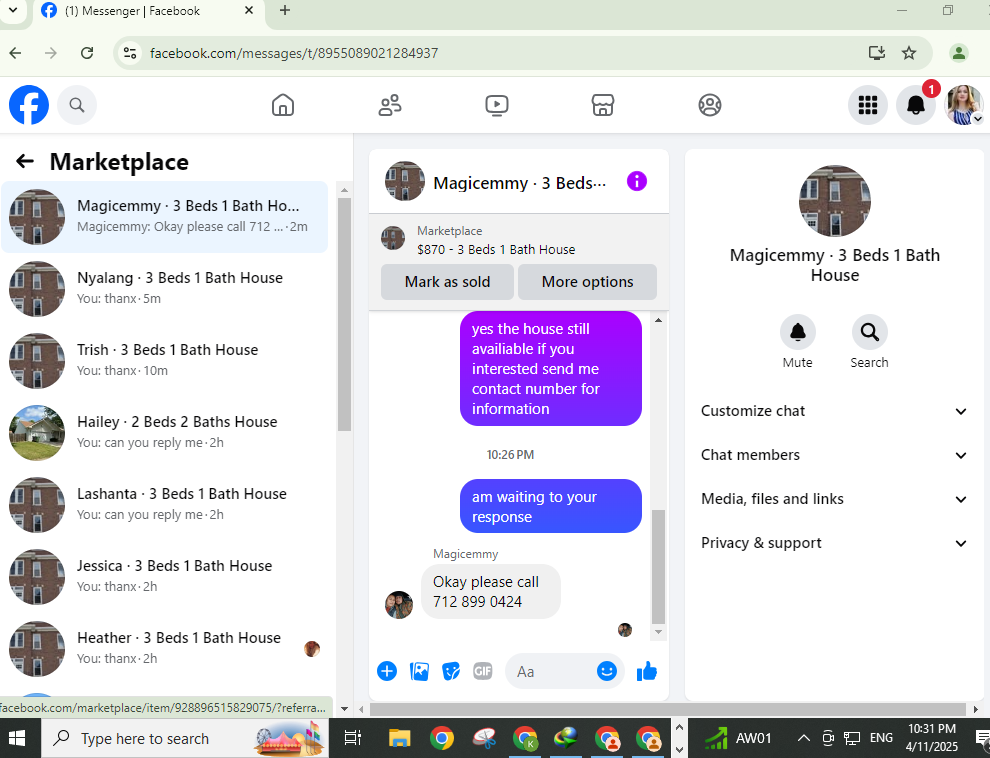This screenshot has height=758, width=990.
Task: Open Nyalang 3 Beds 1 Bath House chat
Action: [164, 288]
